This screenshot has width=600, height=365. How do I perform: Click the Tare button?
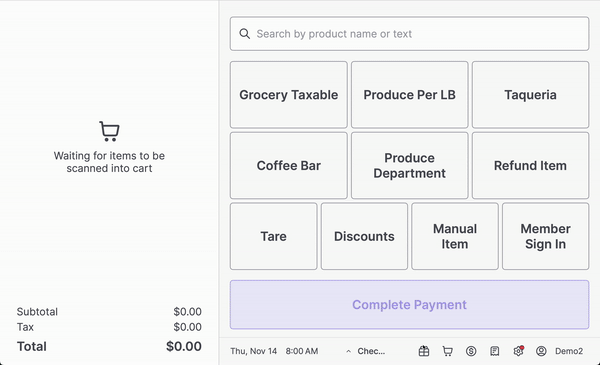(x=274, y=236)
